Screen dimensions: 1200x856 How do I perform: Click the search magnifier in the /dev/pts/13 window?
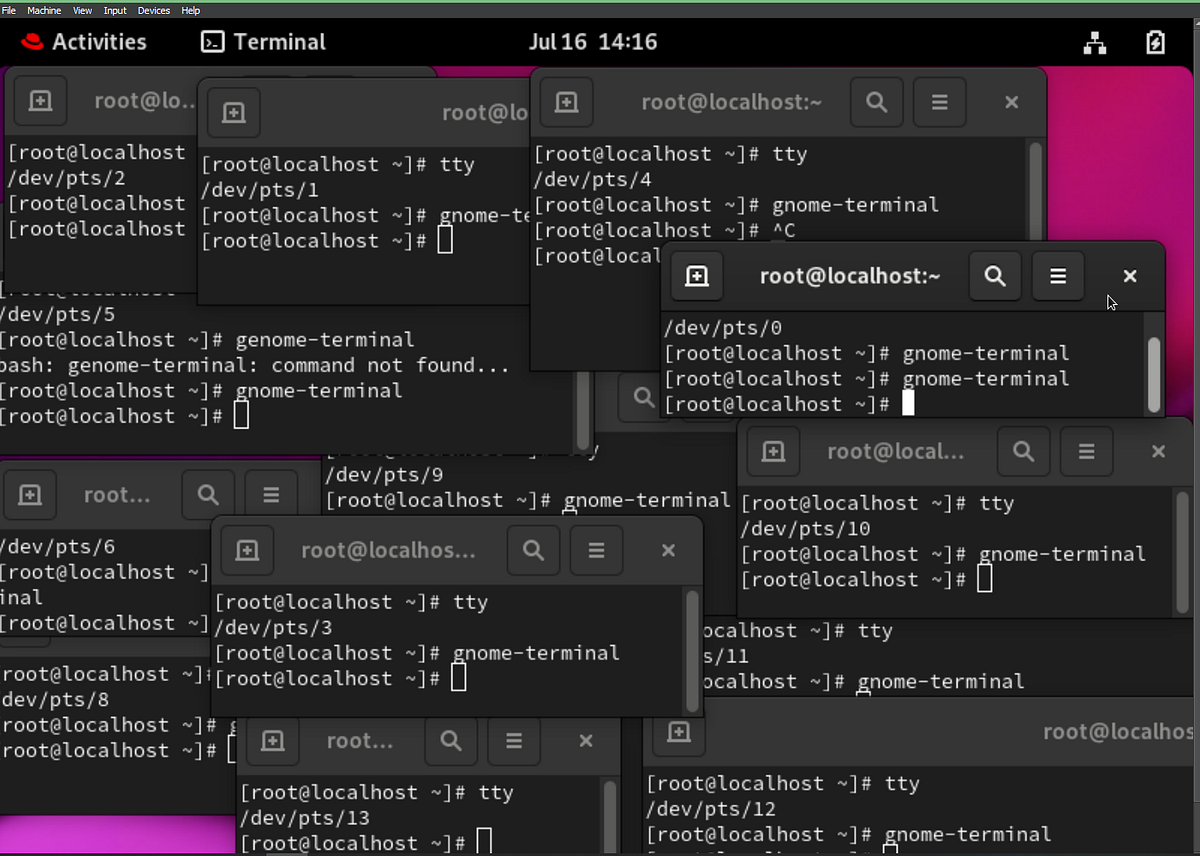450,741
